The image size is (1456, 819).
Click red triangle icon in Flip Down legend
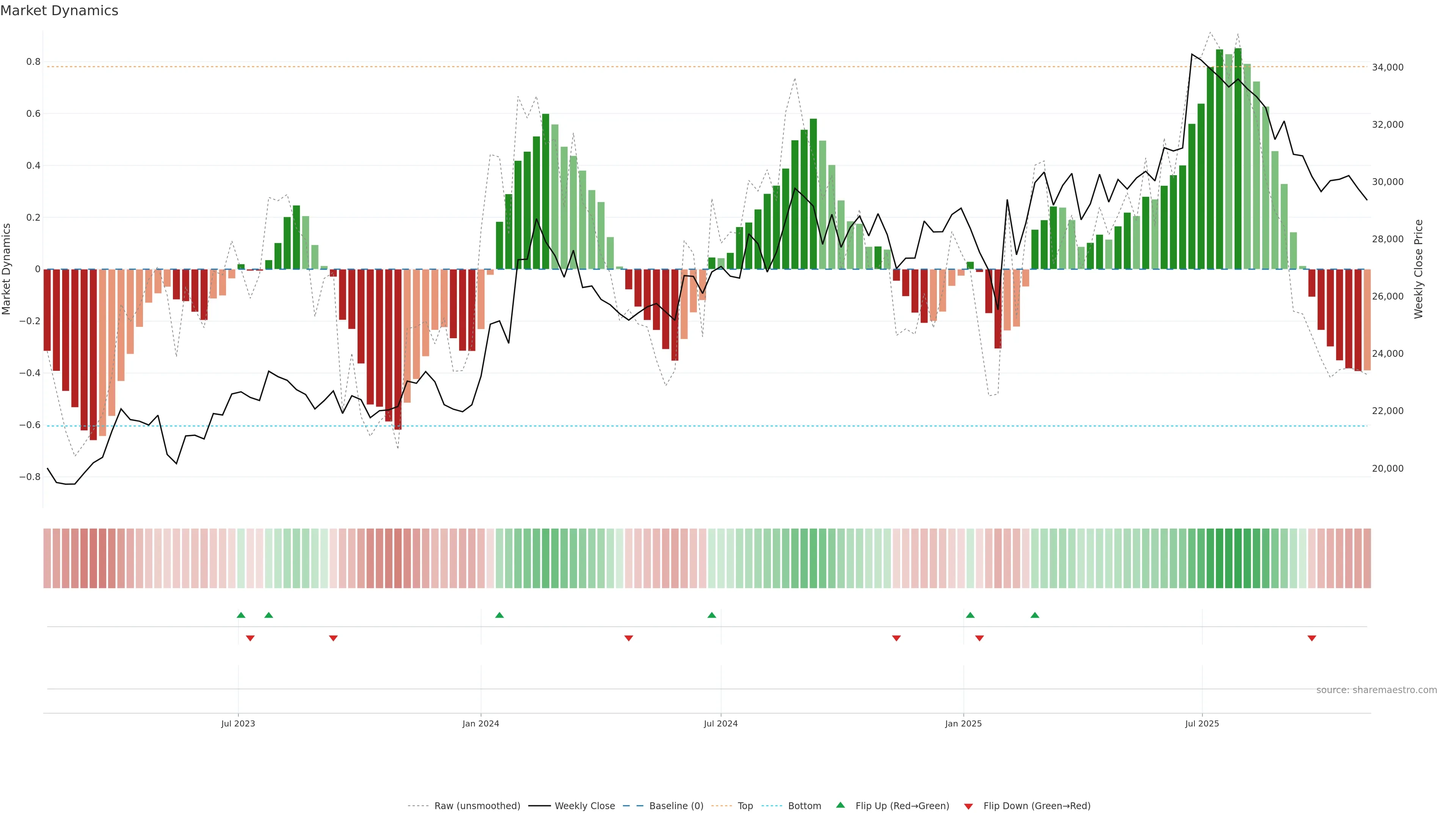(968, 806)
